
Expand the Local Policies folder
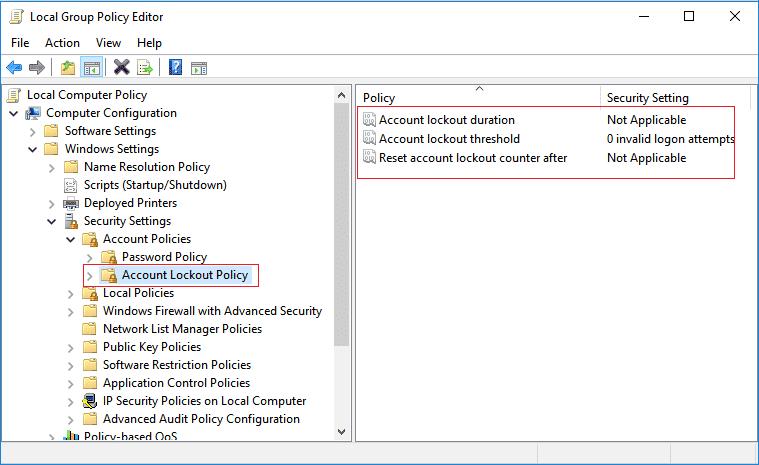70,293
